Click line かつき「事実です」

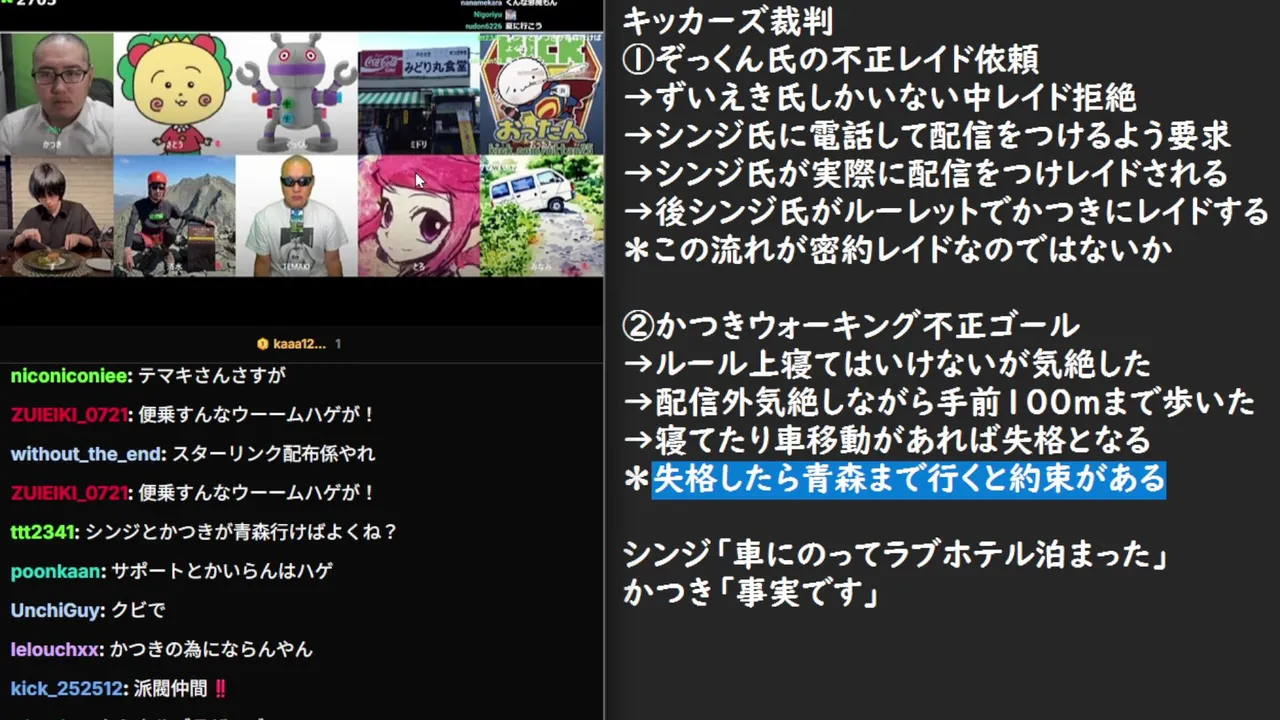click(751, 593)
